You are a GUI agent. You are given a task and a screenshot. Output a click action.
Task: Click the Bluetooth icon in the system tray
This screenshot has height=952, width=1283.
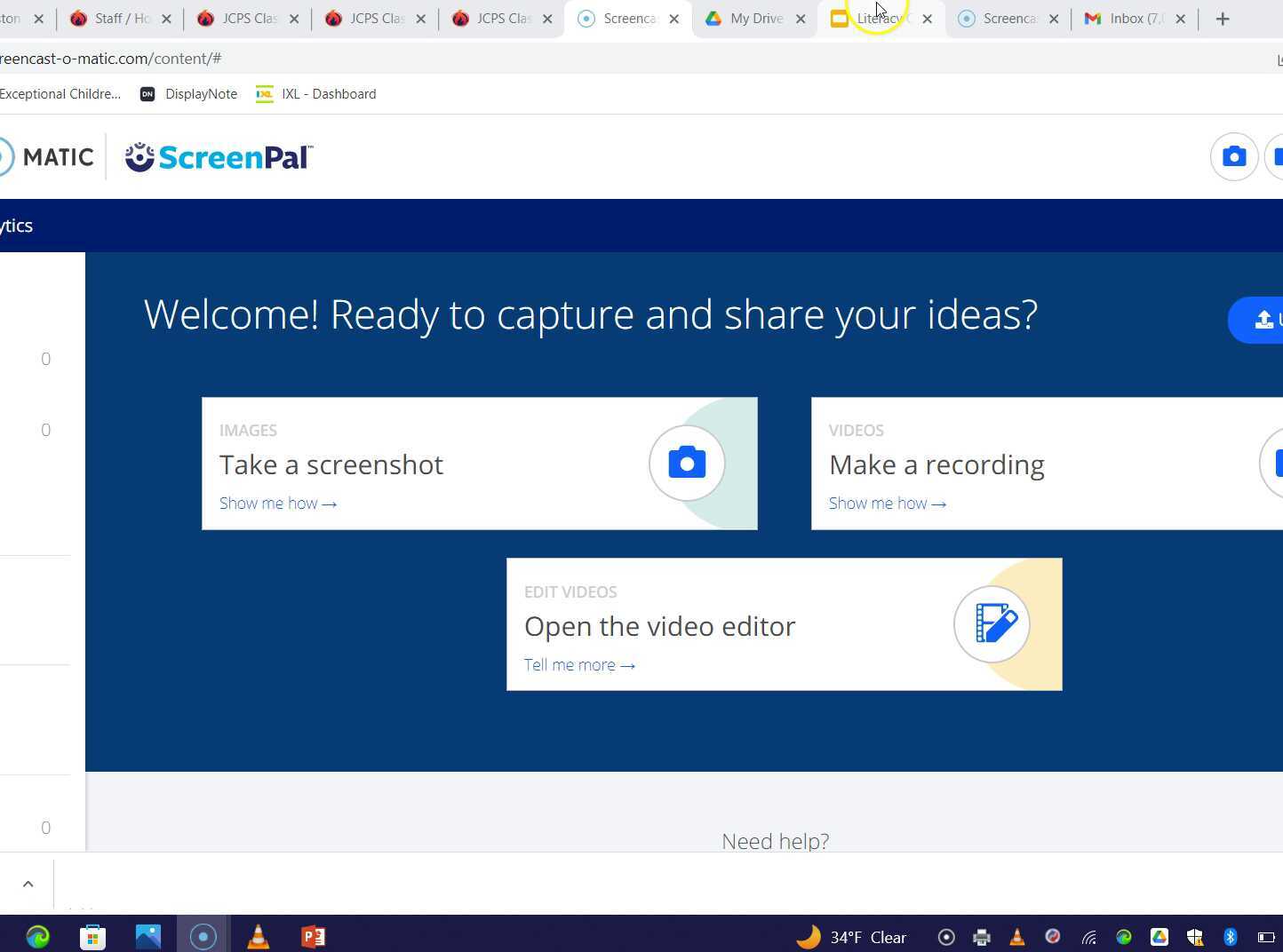(1231, 937)
